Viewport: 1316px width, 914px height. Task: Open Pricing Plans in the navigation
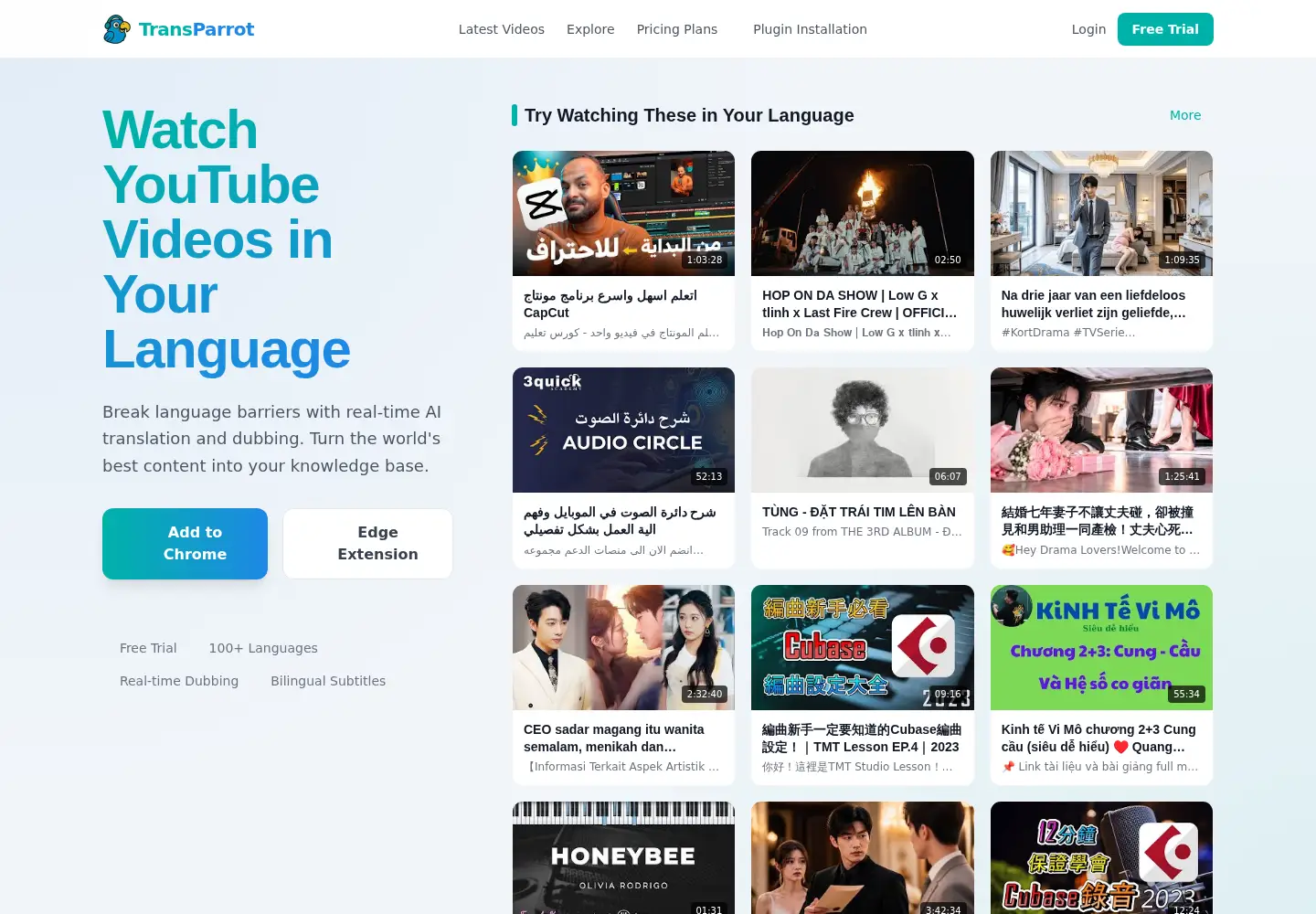677,29
